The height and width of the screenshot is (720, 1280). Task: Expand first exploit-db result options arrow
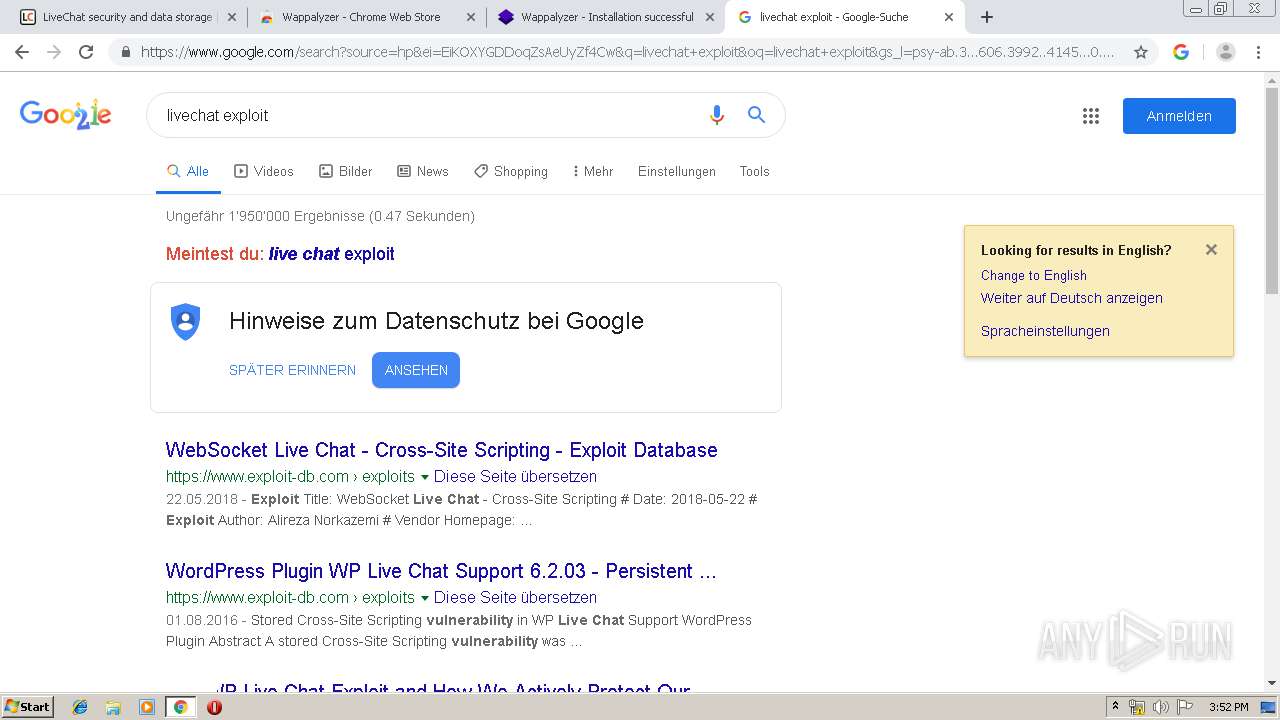pyautogui.click(x=425, y=477)
